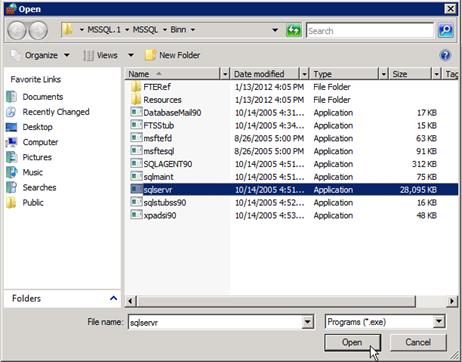Click the File name text field
This screenshot has height=362, width=462.
tap(215, 322)
